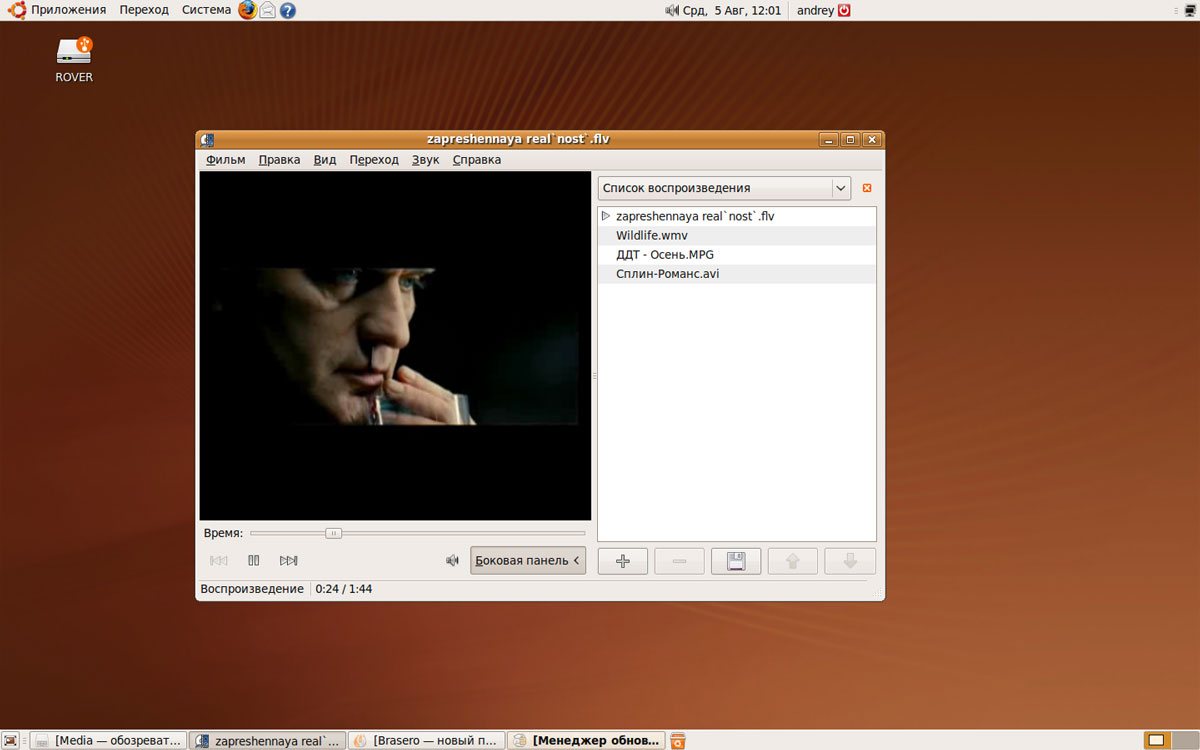Open the Вид menu
1200x750 pixels.
pyautogui.click(x=324, y=160)
